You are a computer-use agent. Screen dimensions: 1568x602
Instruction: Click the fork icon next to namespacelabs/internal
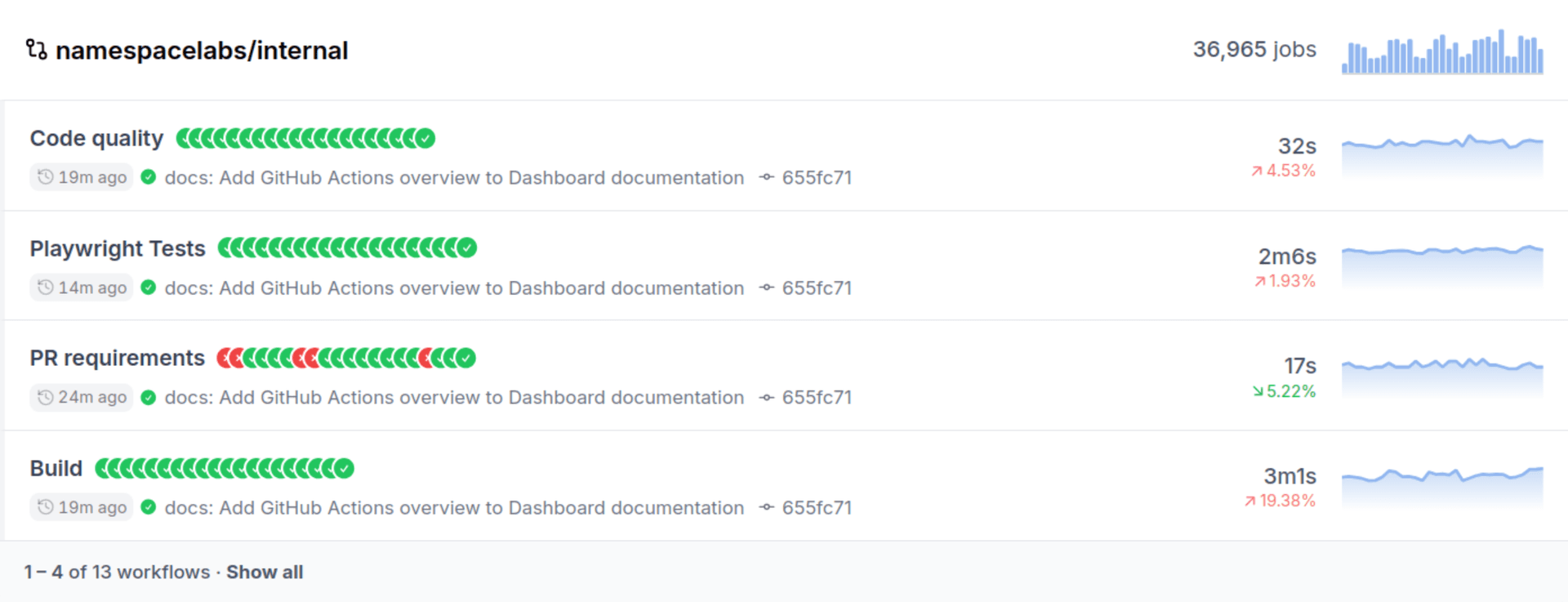pyautogui.click(x=36, y=51)
